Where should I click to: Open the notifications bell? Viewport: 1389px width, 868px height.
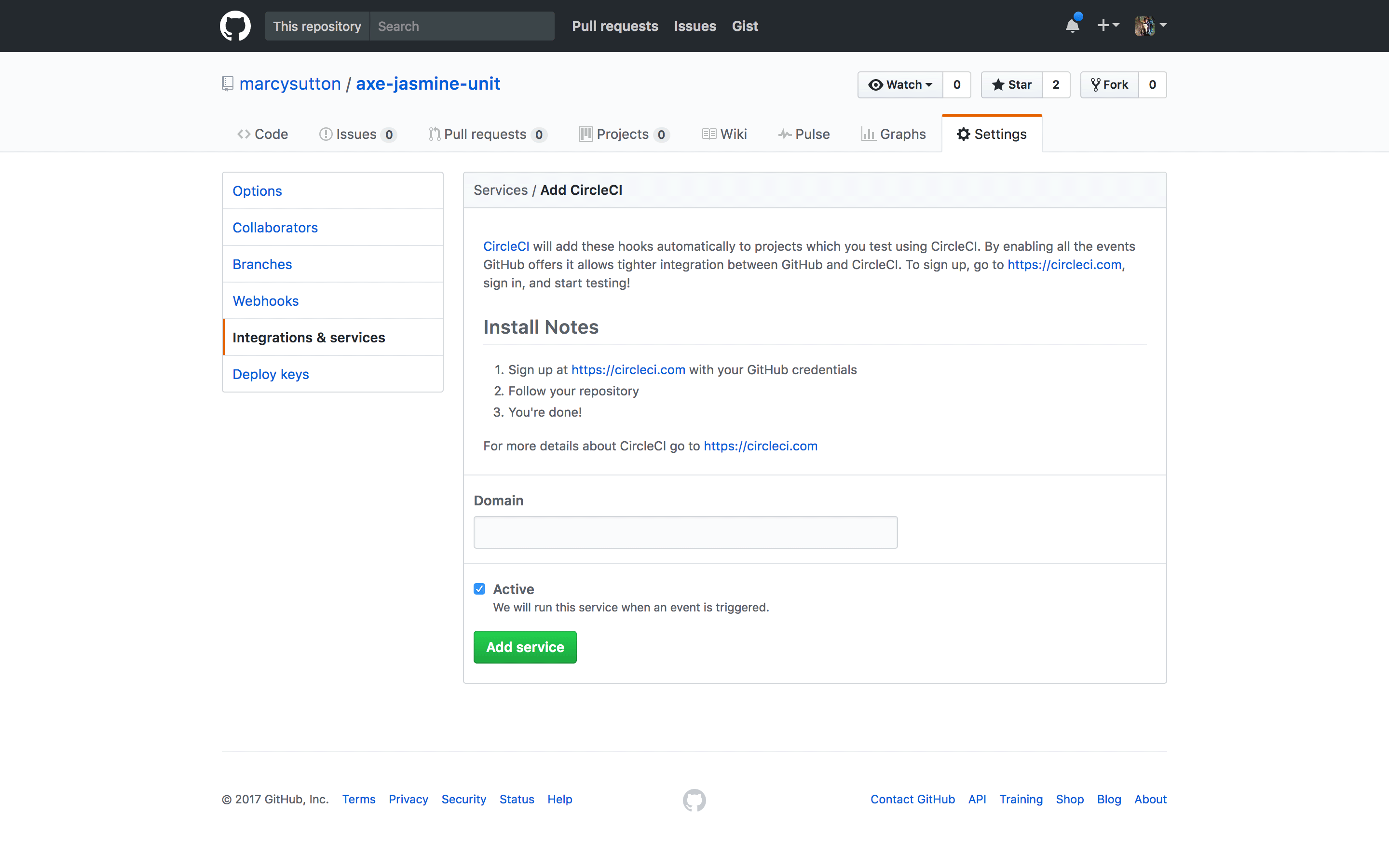pyautogui.click(x=1072, y=26)
